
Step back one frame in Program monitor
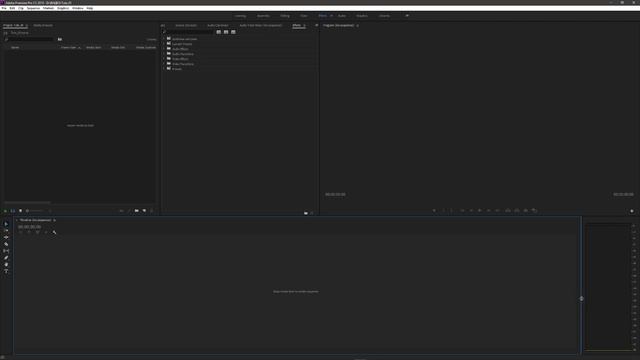471,211
